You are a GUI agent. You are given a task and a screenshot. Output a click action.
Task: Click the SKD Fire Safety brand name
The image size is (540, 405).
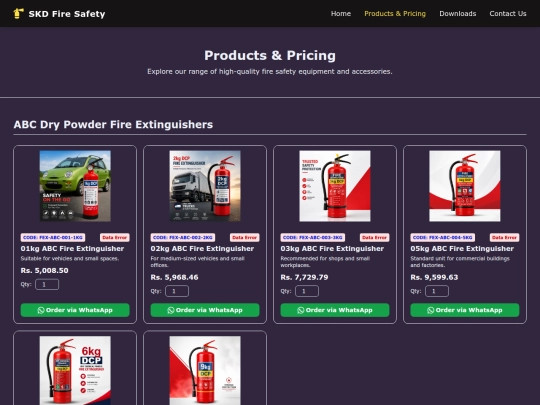(x=67, y=14)
